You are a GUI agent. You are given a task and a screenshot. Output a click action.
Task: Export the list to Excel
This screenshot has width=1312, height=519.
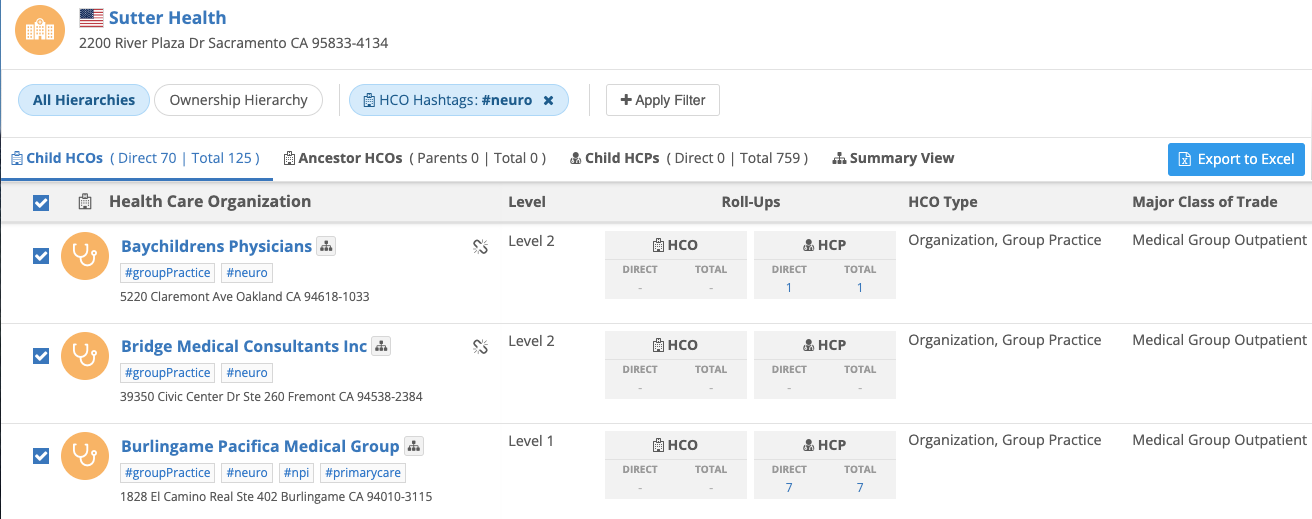(1236, 159)
